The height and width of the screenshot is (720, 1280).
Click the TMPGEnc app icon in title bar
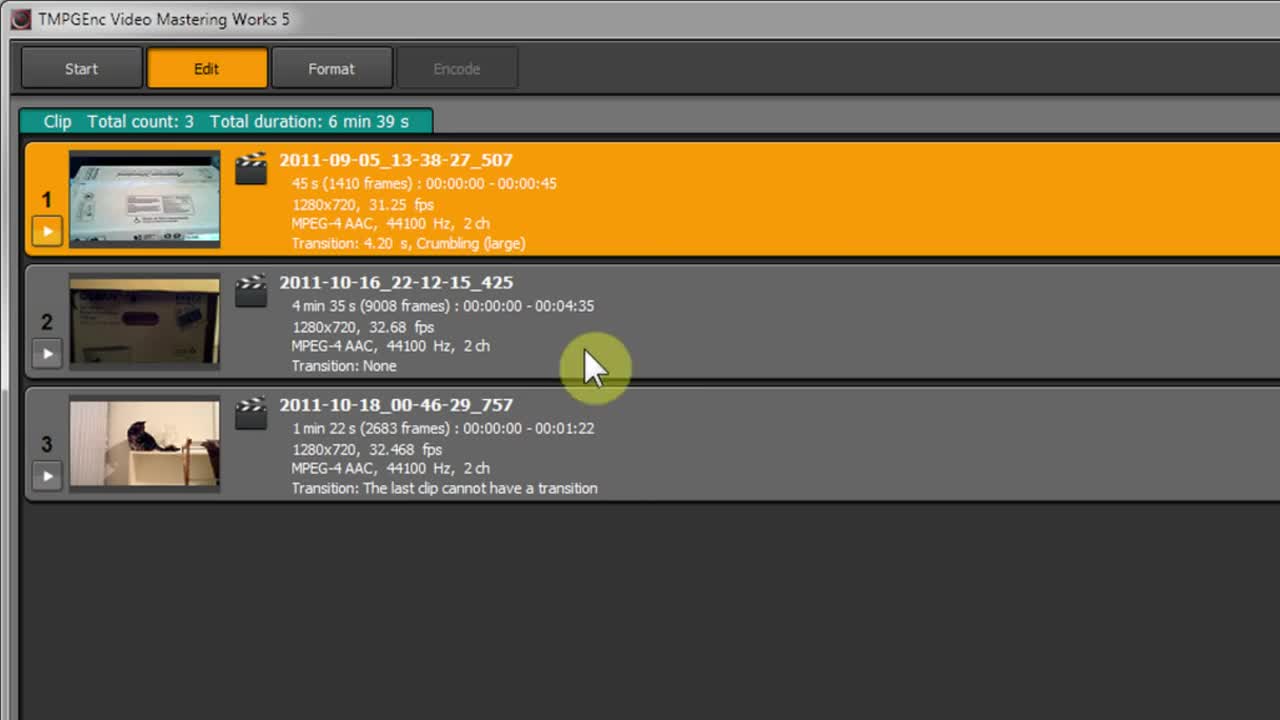pyautogui.click(x=21, y=19)
